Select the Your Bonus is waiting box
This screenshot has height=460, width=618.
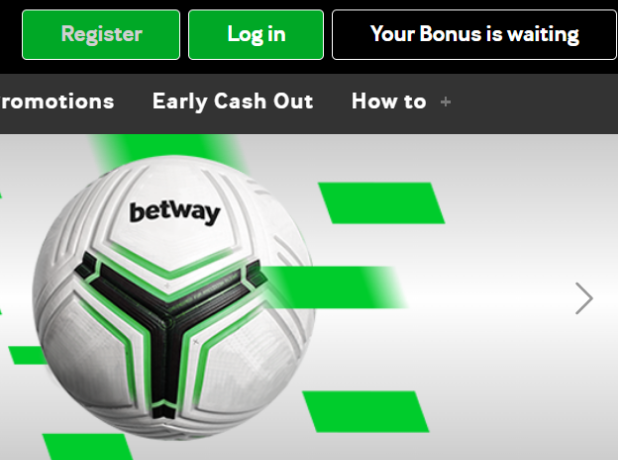click(x=475, y=35)
